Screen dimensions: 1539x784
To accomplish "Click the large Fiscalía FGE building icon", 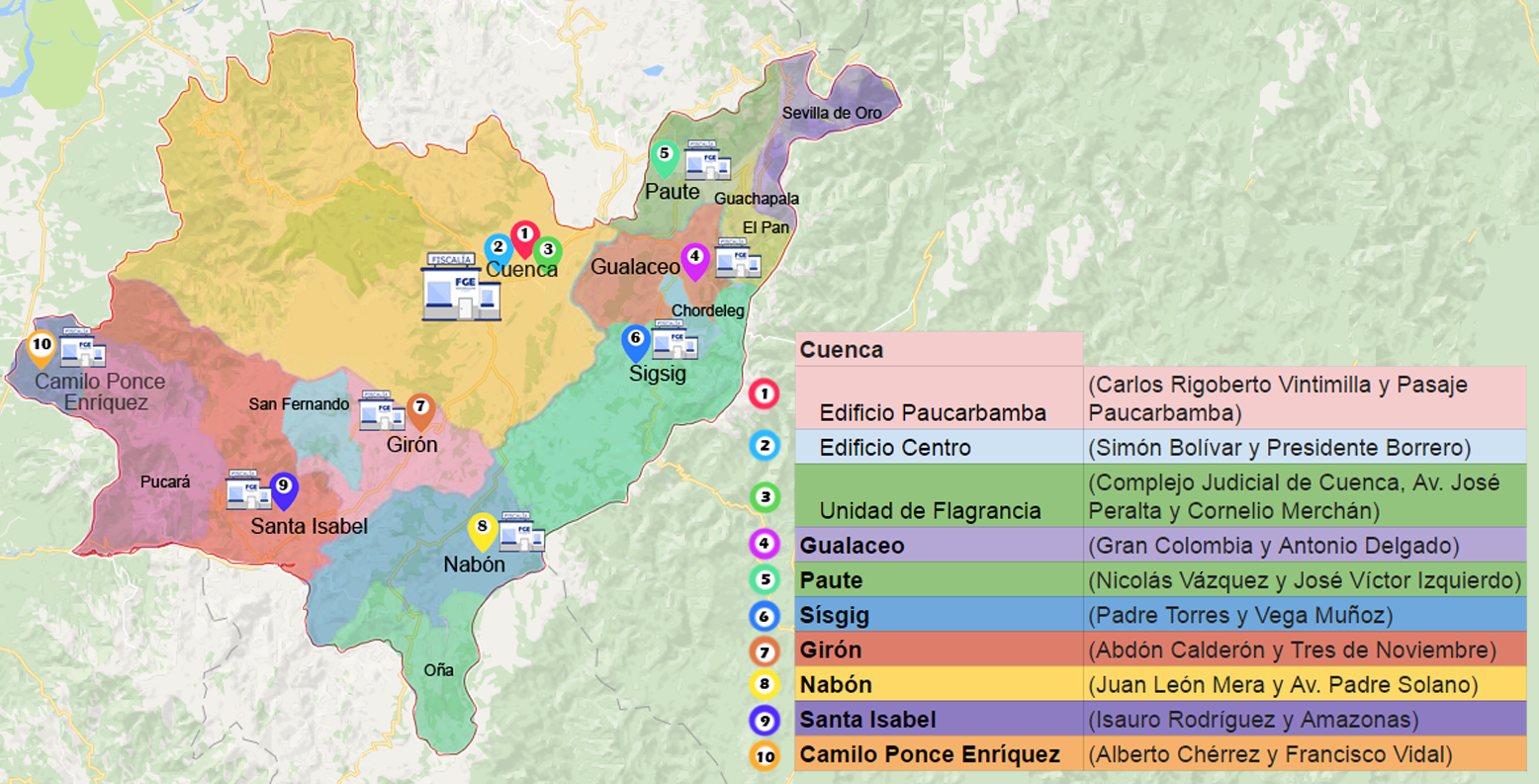I will [x=461, y=288].
